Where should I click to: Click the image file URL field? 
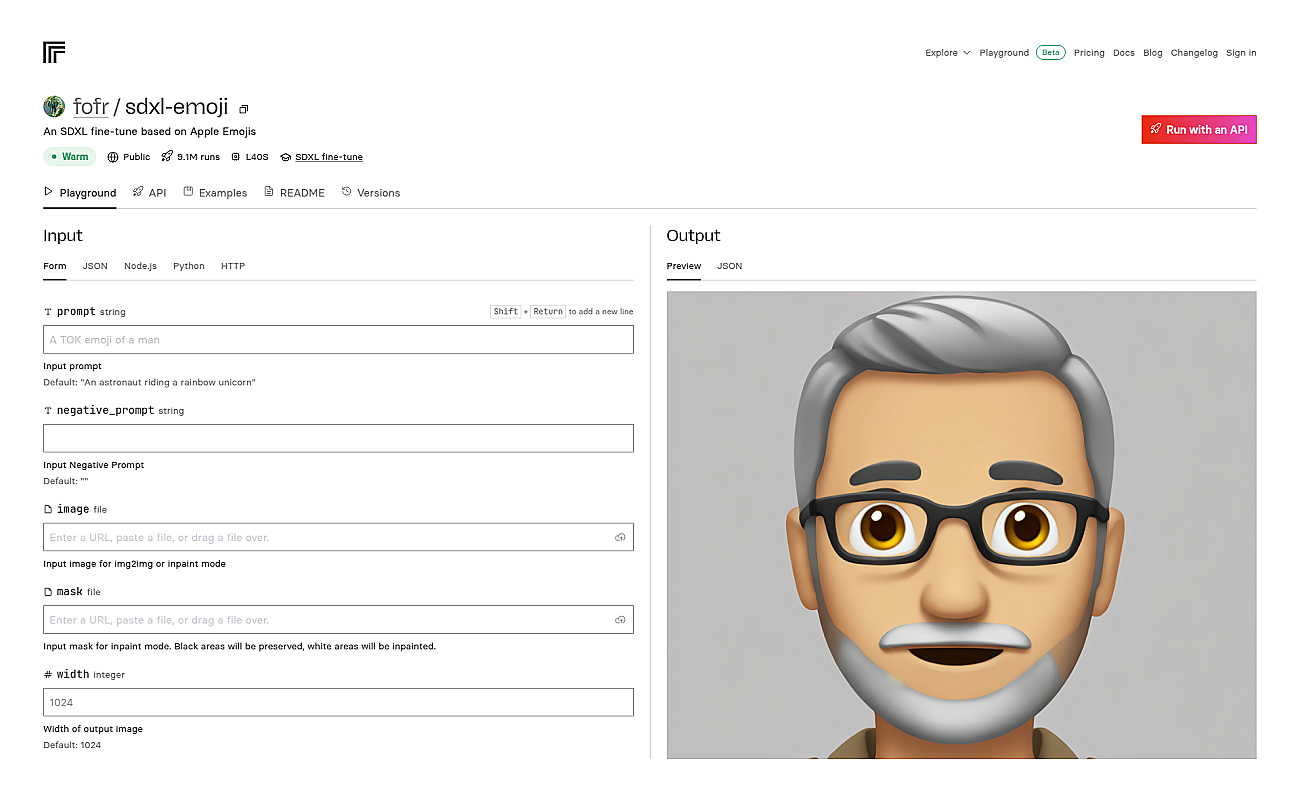click(338, 537)
